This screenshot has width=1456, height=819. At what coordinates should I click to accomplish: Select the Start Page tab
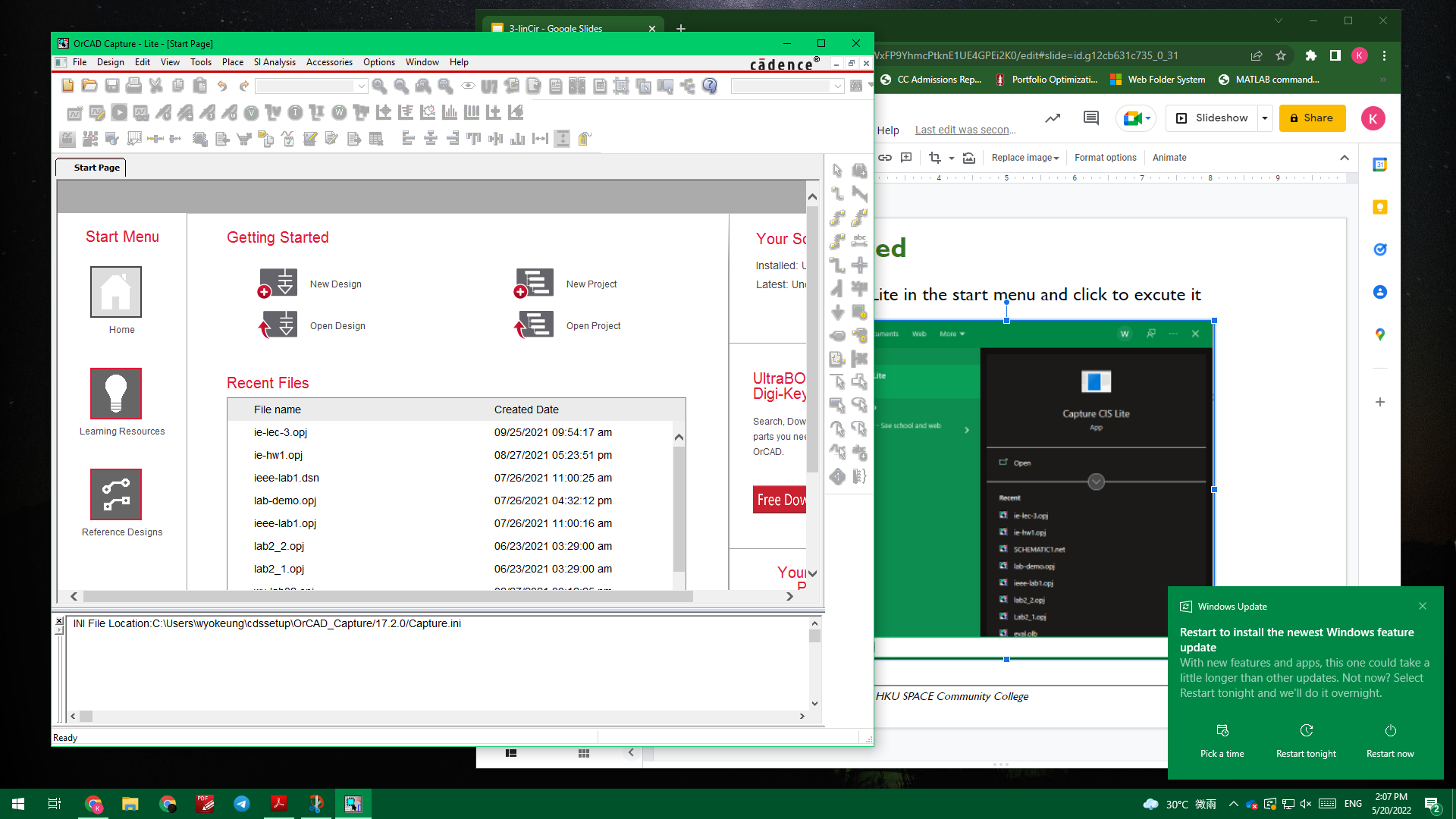pos(92,168)
